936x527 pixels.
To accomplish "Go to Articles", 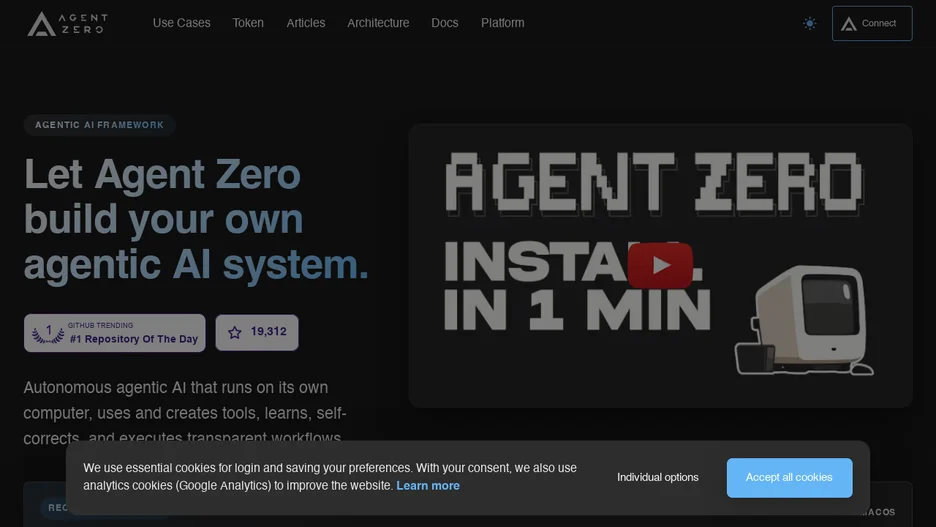I will pyautogui.click(x=306, y=23).
